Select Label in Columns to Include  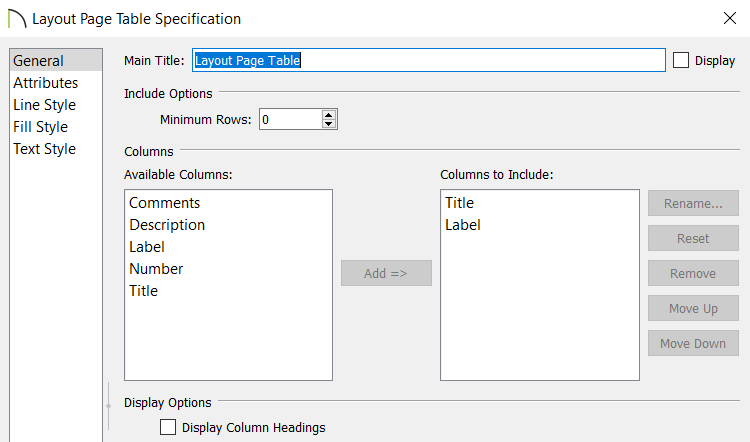[463, 225]
